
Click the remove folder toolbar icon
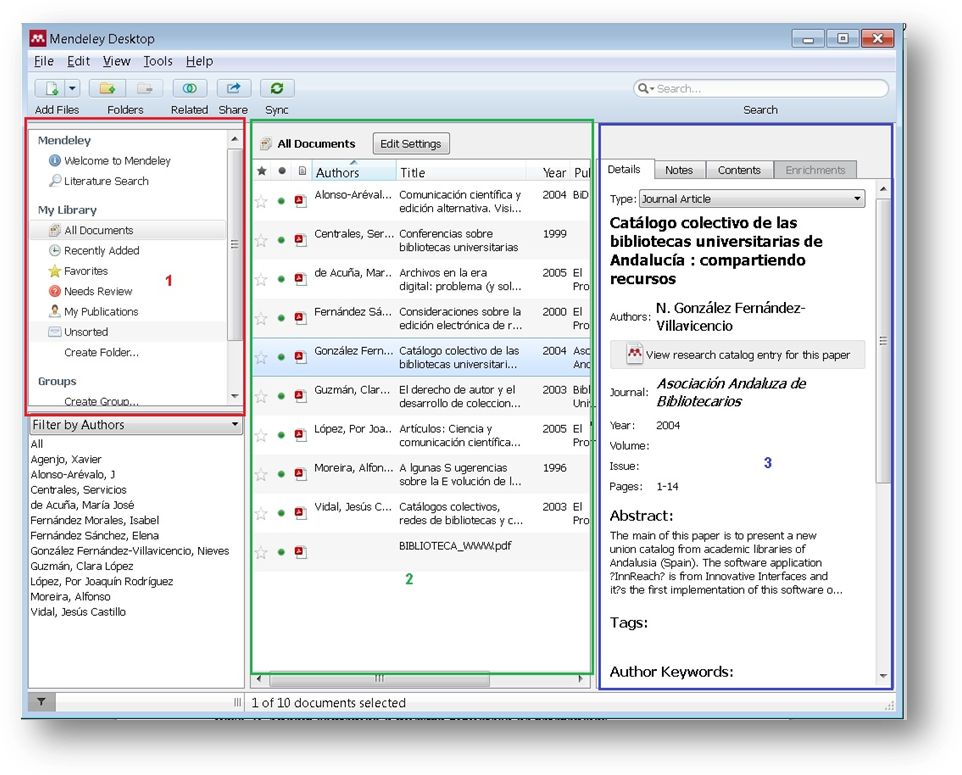tap(145, 88)
